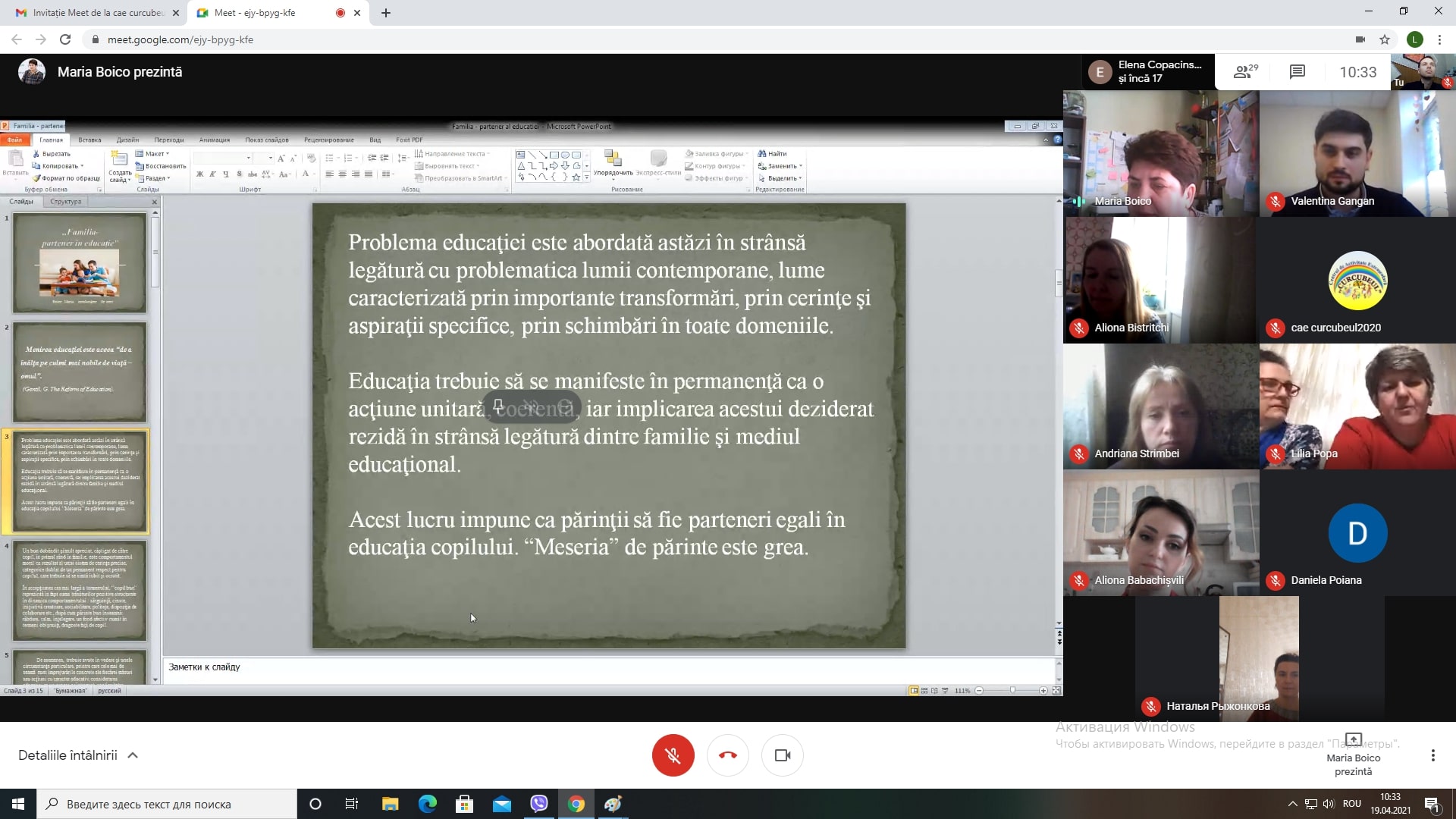Click the camera permission icon in address bar
The width and height of the screenshot is (1456, 819).
[1360, 39]
